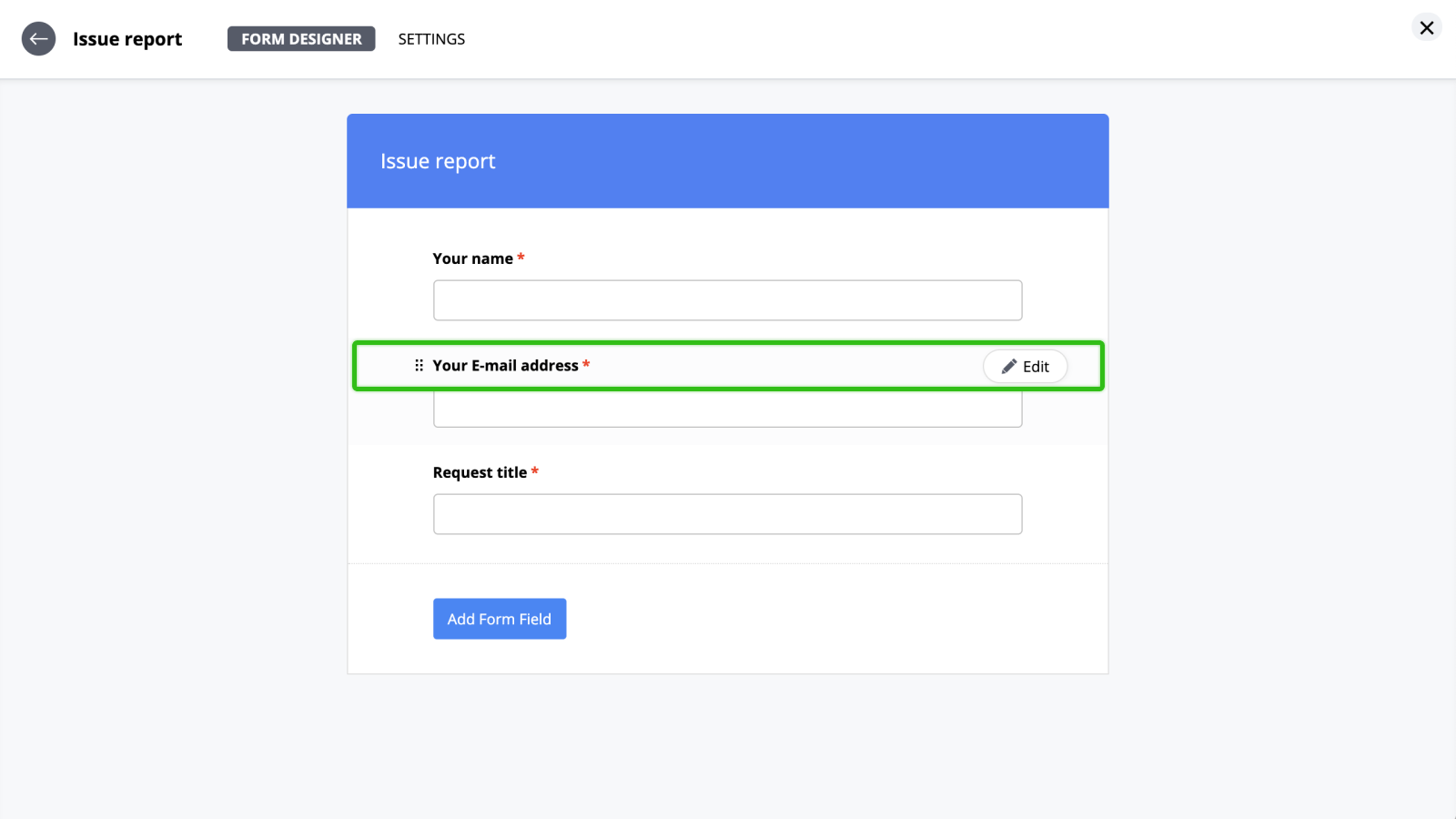Select the Request title input box

pyautogui.click(x=727, y=514)
